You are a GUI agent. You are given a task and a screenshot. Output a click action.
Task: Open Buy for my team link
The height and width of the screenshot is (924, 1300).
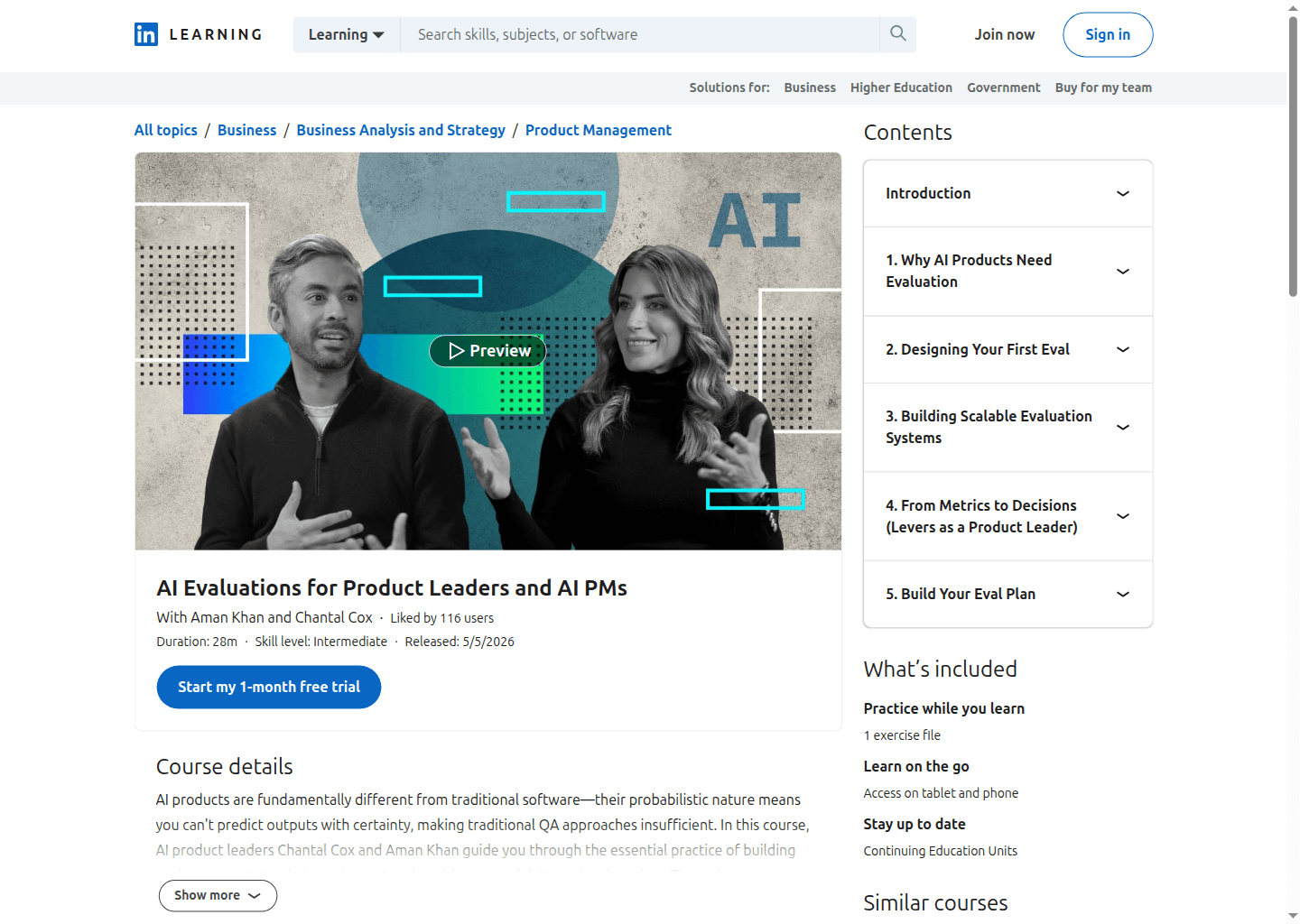coord(1103,88)
